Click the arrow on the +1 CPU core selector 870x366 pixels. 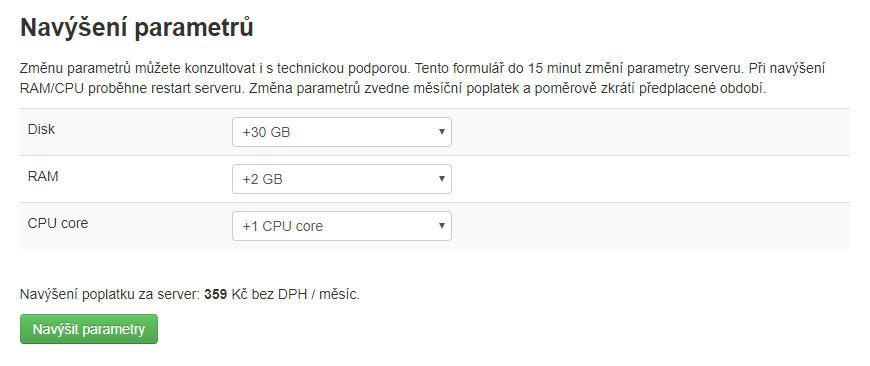click(x=442, y=226)
